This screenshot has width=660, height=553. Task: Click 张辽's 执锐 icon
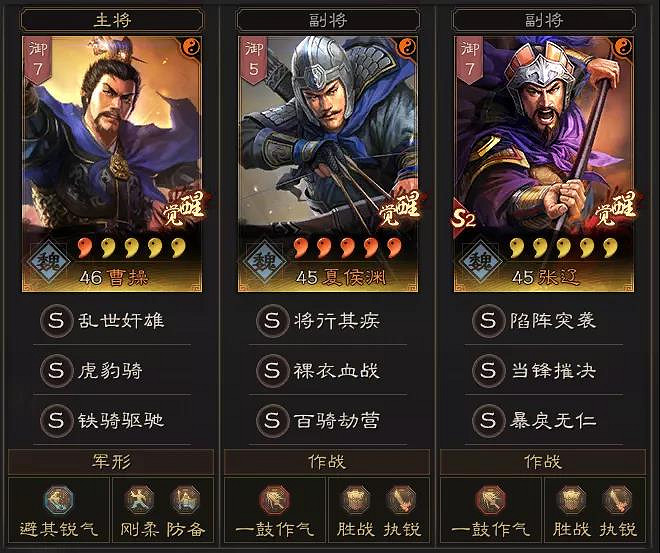(x=617, y=500)
